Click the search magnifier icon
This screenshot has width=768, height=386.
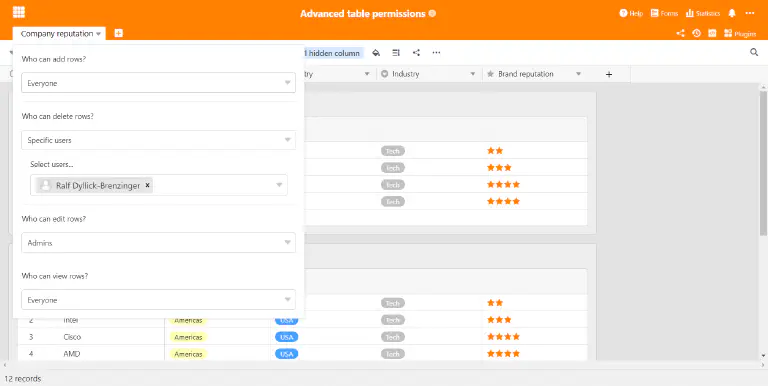coord(754,52)
